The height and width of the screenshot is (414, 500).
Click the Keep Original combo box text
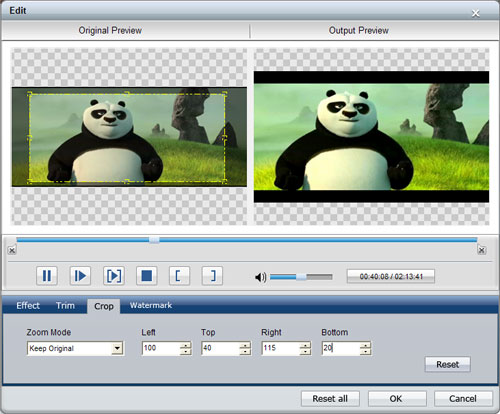51,348
